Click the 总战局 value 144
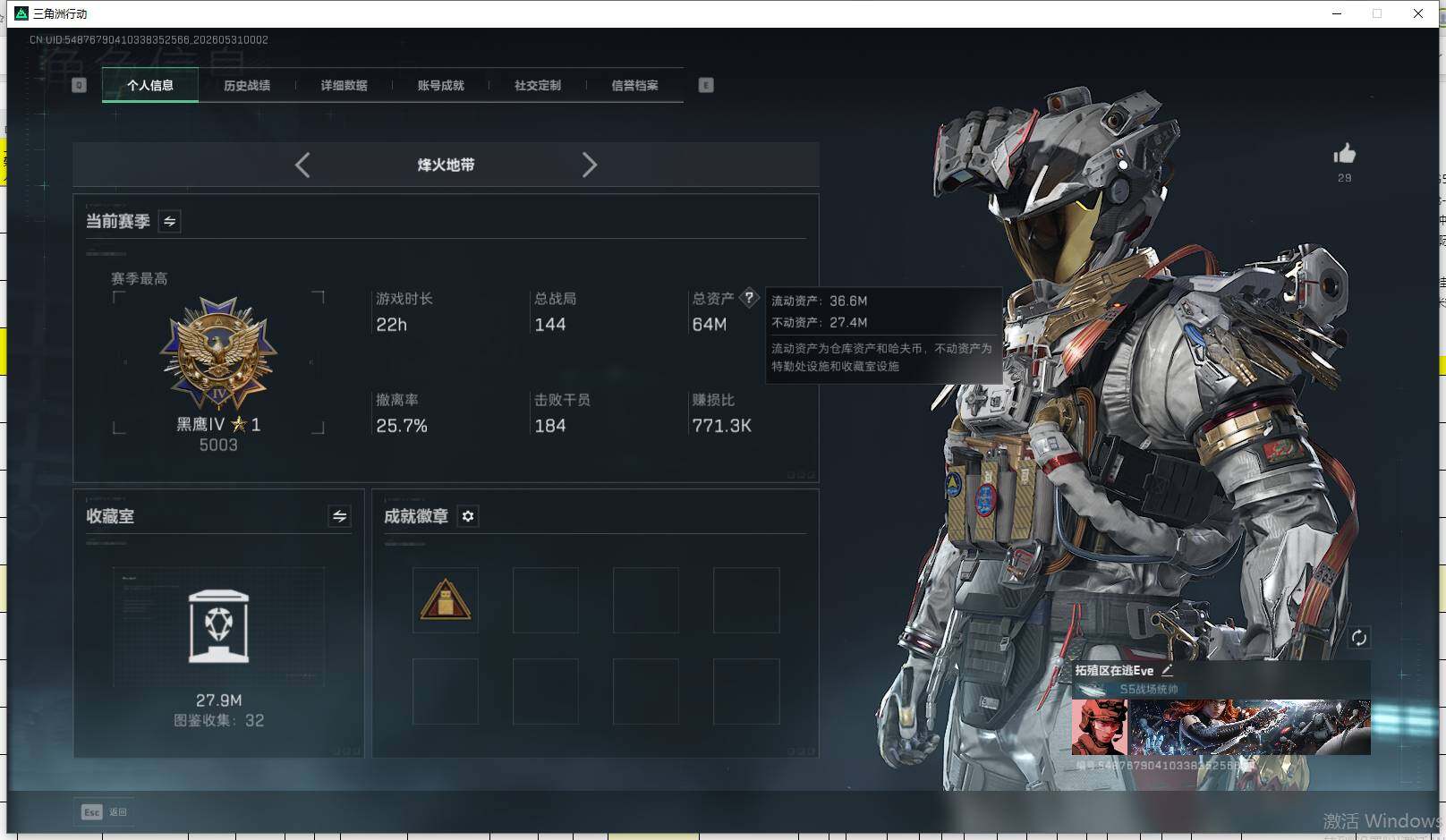This screenshot has height=840, width=1446. pyautogui.click(x=550, y=325)
